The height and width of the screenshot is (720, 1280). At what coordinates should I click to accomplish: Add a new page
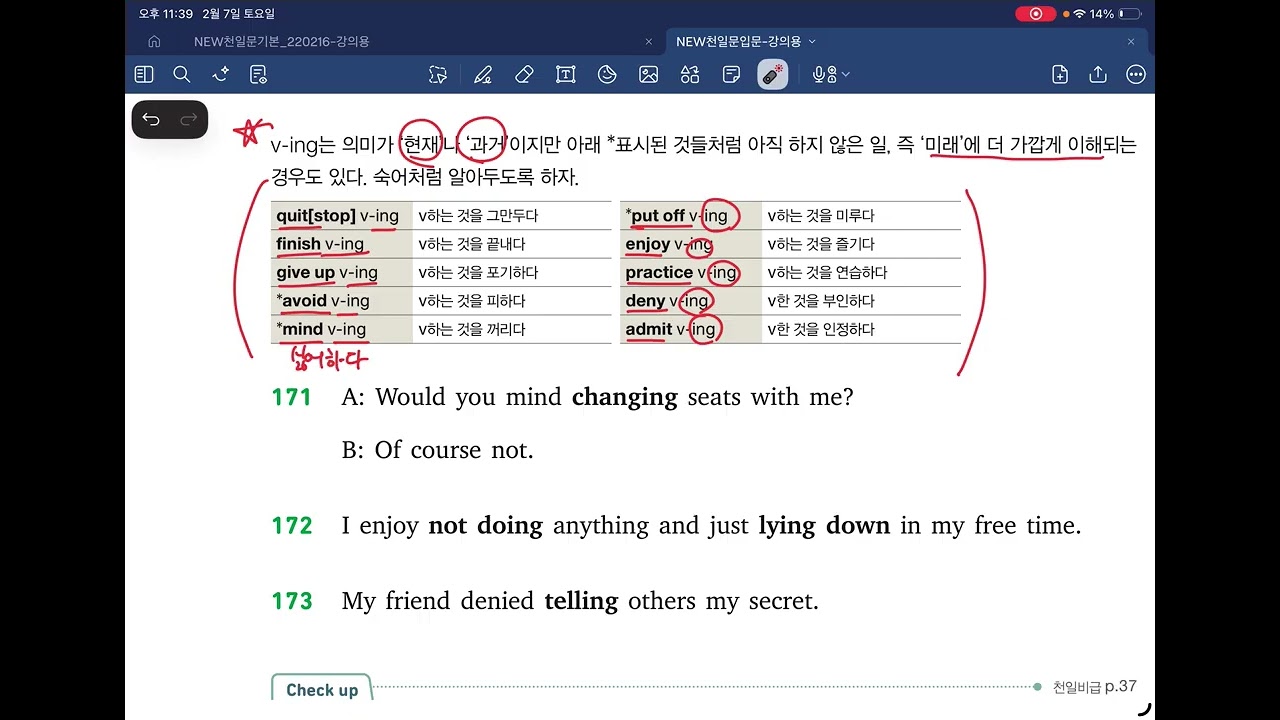click(x=1060, y=74)
